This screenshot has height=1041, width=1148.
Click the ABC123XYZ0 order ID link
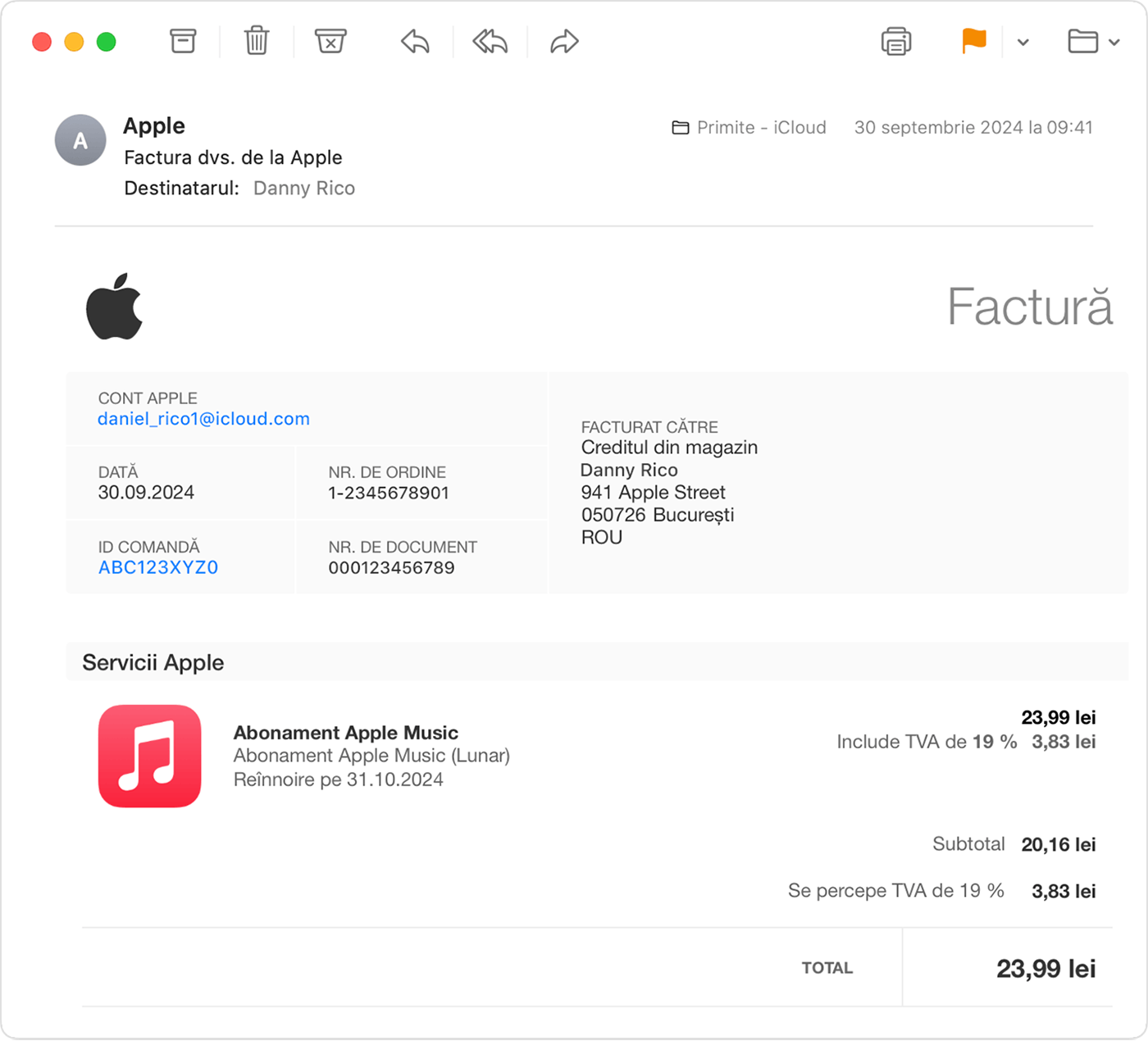click(x=157, y=566)
